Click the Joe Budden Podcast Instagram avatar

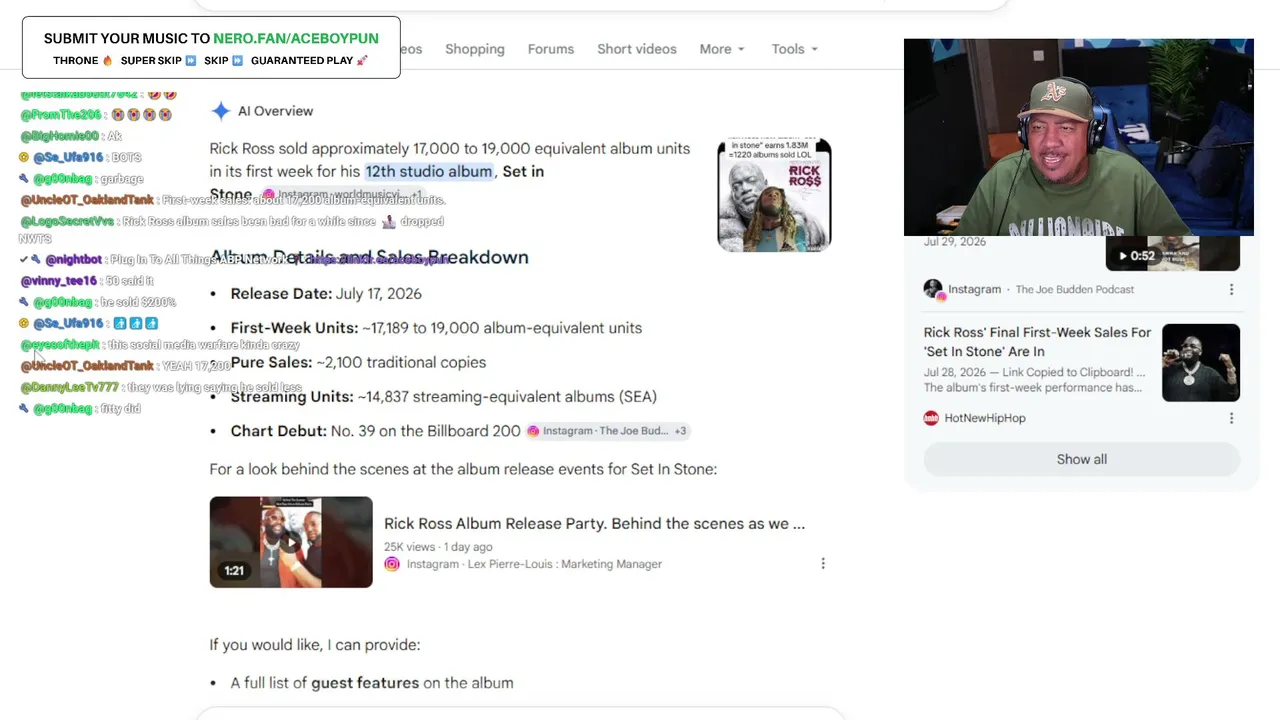tap(933, 289)
